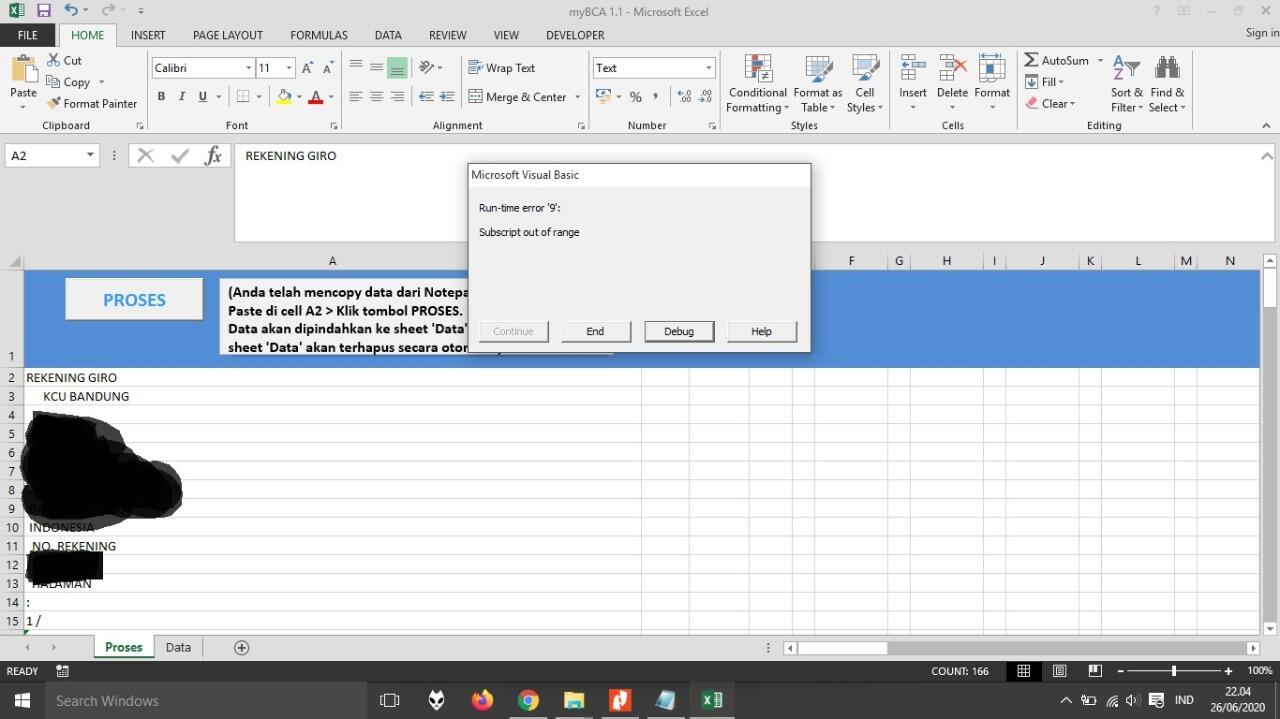Click the Insert Function fx icon
The height and width of the screenshot is (719, 1280).
click(213, 155)
